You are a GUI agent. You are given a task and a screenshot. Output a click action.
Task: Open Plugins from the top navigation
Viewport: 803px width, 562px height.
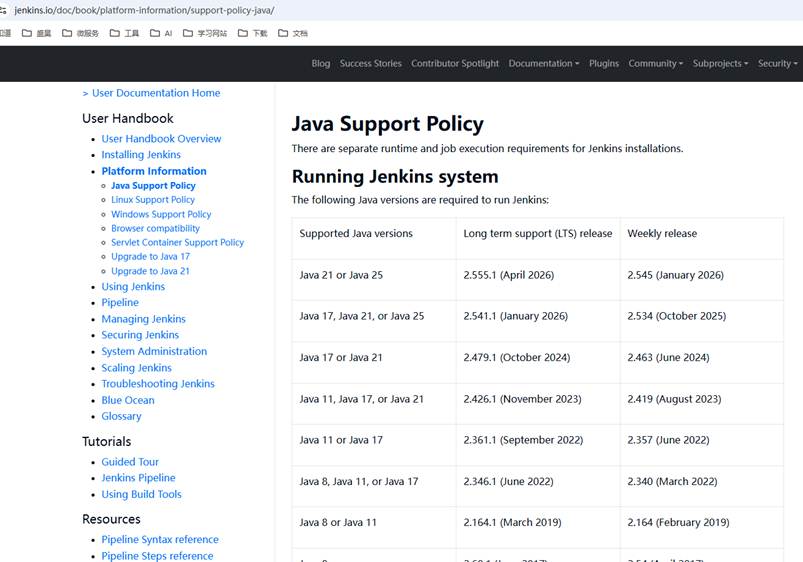[x=604, y=64]
